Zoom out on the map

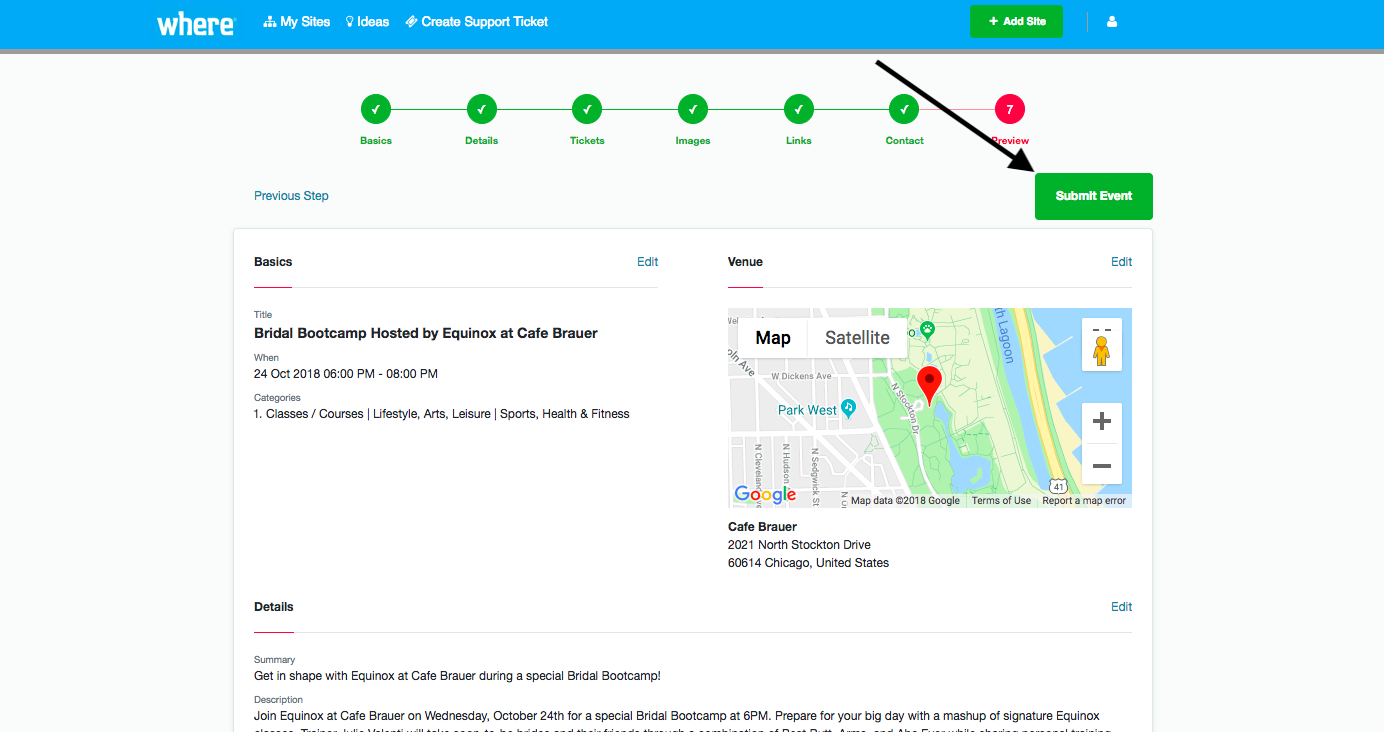(x=1102, y=466)
